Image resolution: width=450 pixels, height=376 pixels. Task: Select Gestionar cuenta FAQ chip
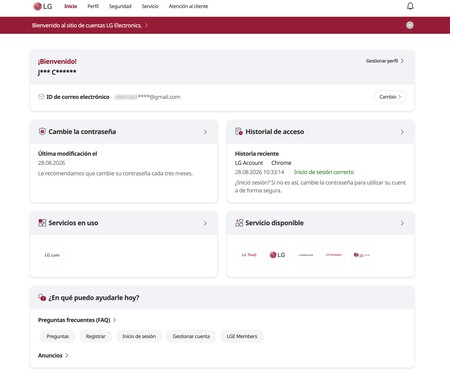[191, 336]
